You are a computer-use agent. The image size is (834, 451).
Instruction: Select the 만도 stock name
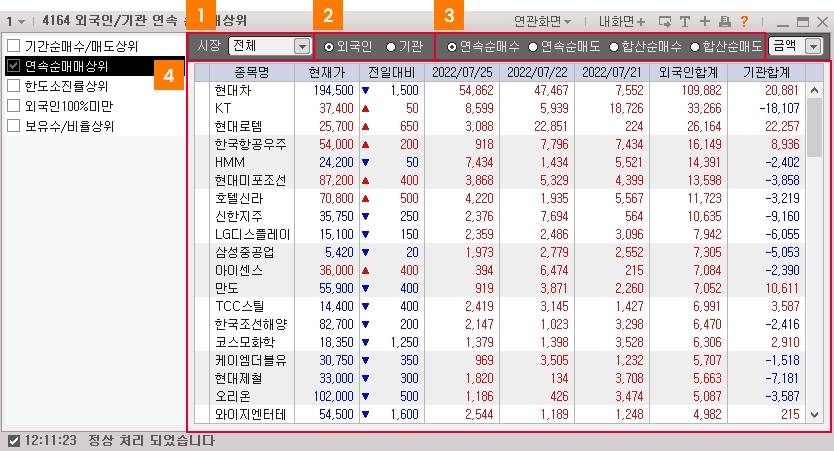pos(227,288)
